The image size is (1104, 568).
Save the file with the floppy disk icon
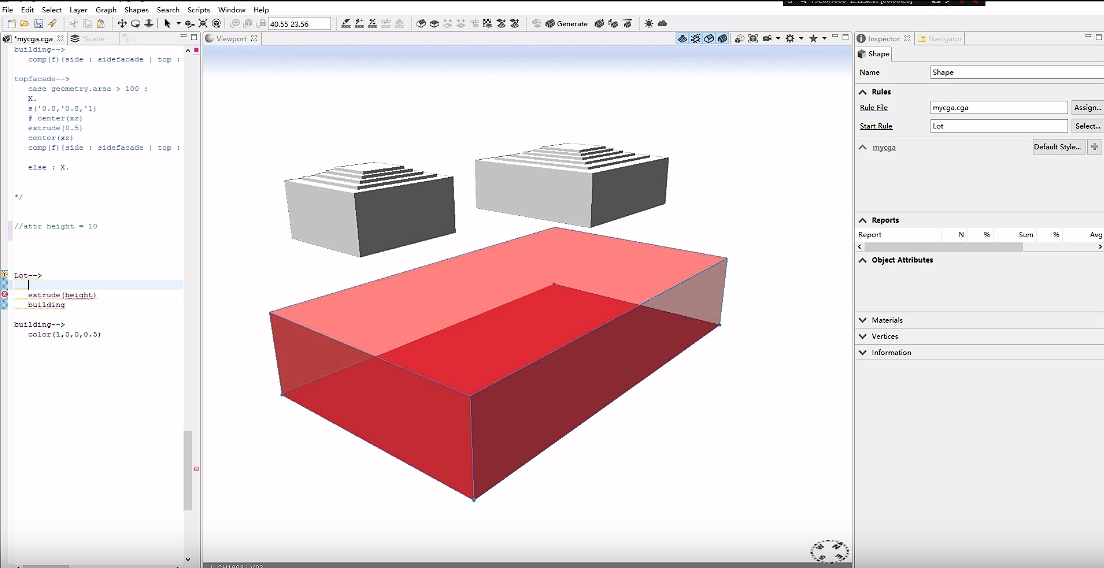click(38, 23)
